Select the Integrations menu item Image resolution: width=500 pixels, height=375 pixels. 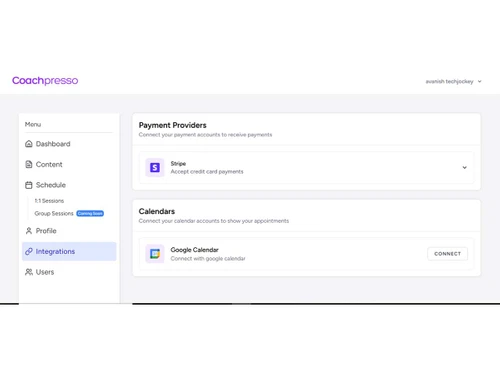click(69, 251)
